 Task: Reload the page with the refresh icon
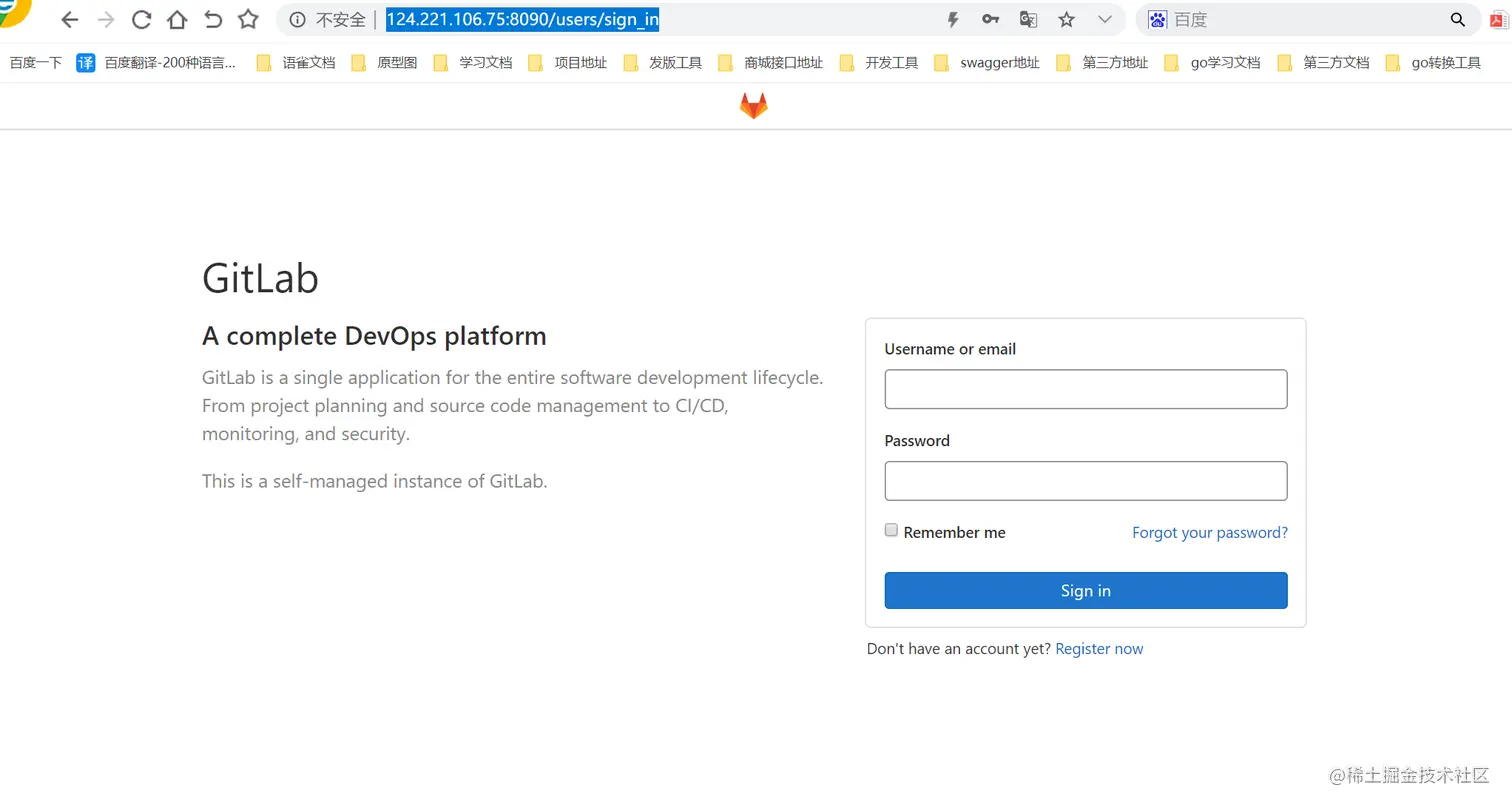[x=141, y=19]
